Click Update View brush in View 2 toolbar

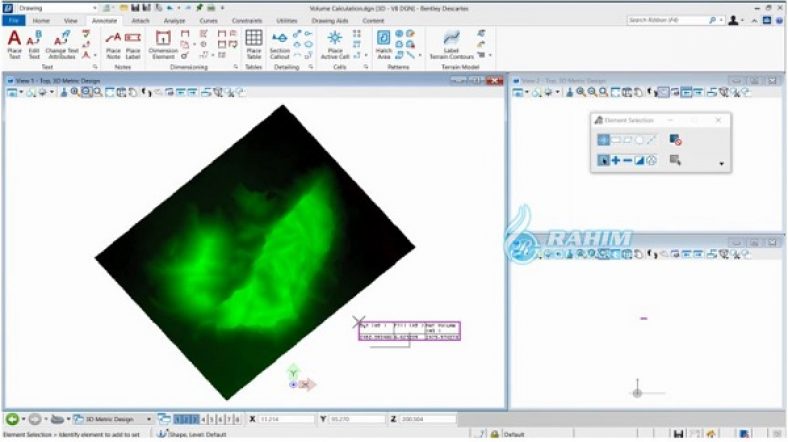pyautogui.click(x=570, y=92)
